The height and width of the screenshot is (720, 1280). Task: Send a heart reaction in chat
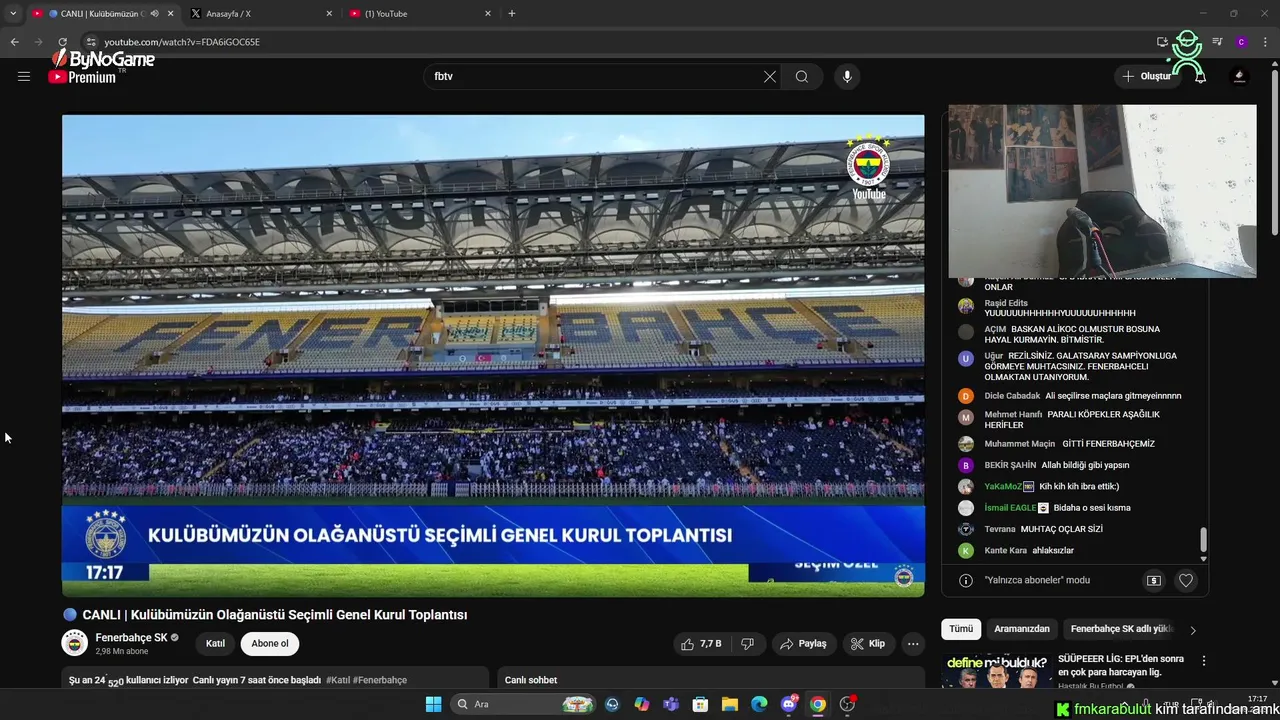tap(1186, 580)
